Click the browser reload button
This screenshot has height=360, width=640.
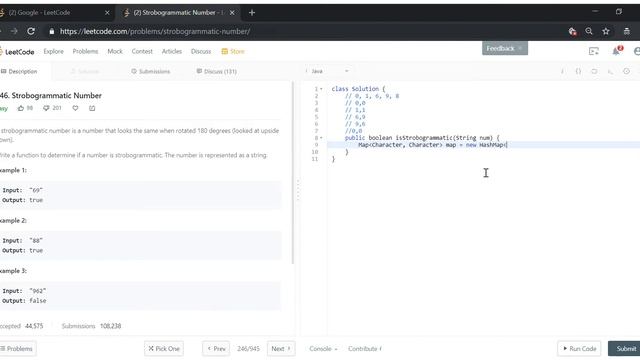tap(31, 31)
